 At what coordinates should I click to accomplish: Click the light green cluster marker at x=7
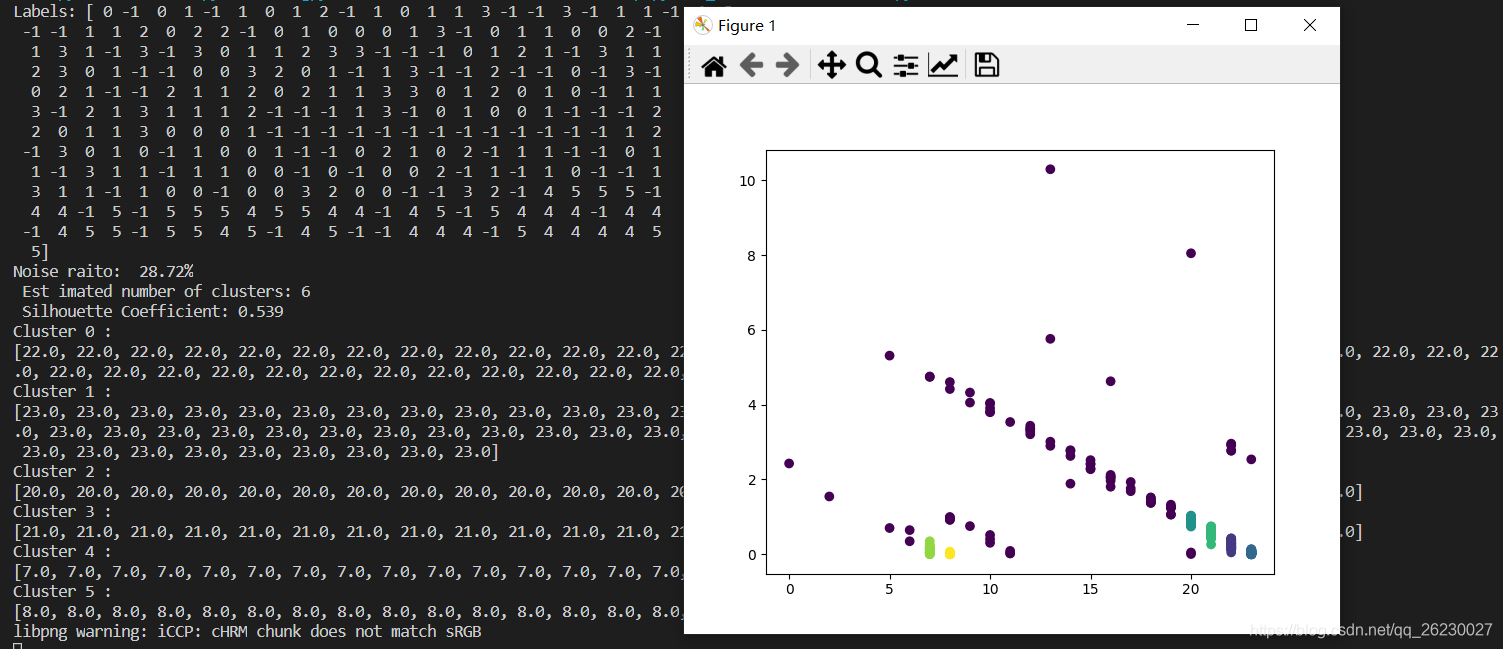pos(929,547)
